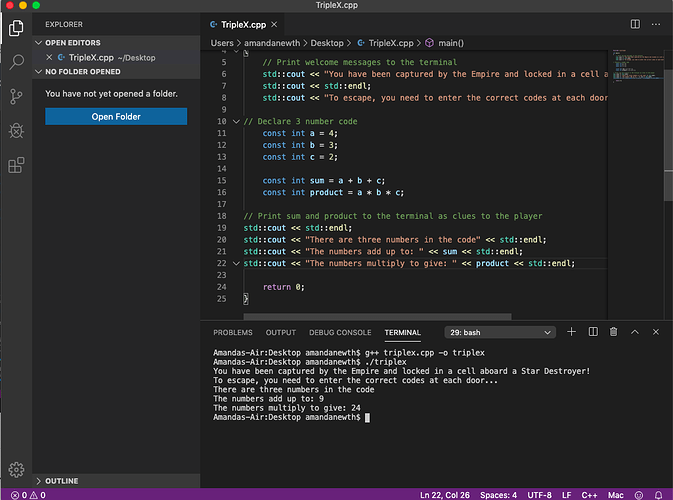Screen dimensions: 673x500
Task: Click the warnings count in status bar
Action: (37, 495)
